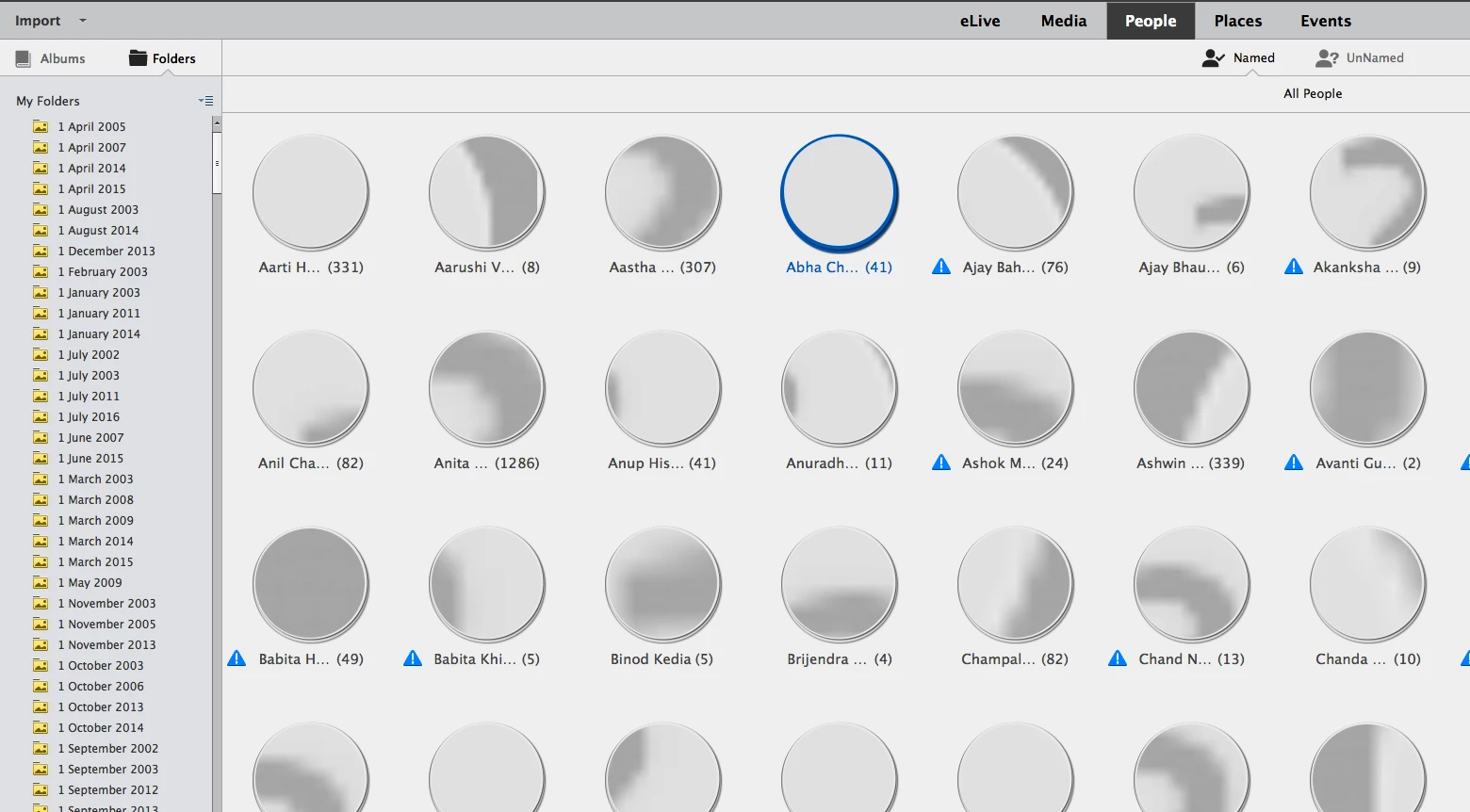The image size is (1470, 812).
Task: Select Anuradh... (11) thumbnail
Action: coord(839,387)
